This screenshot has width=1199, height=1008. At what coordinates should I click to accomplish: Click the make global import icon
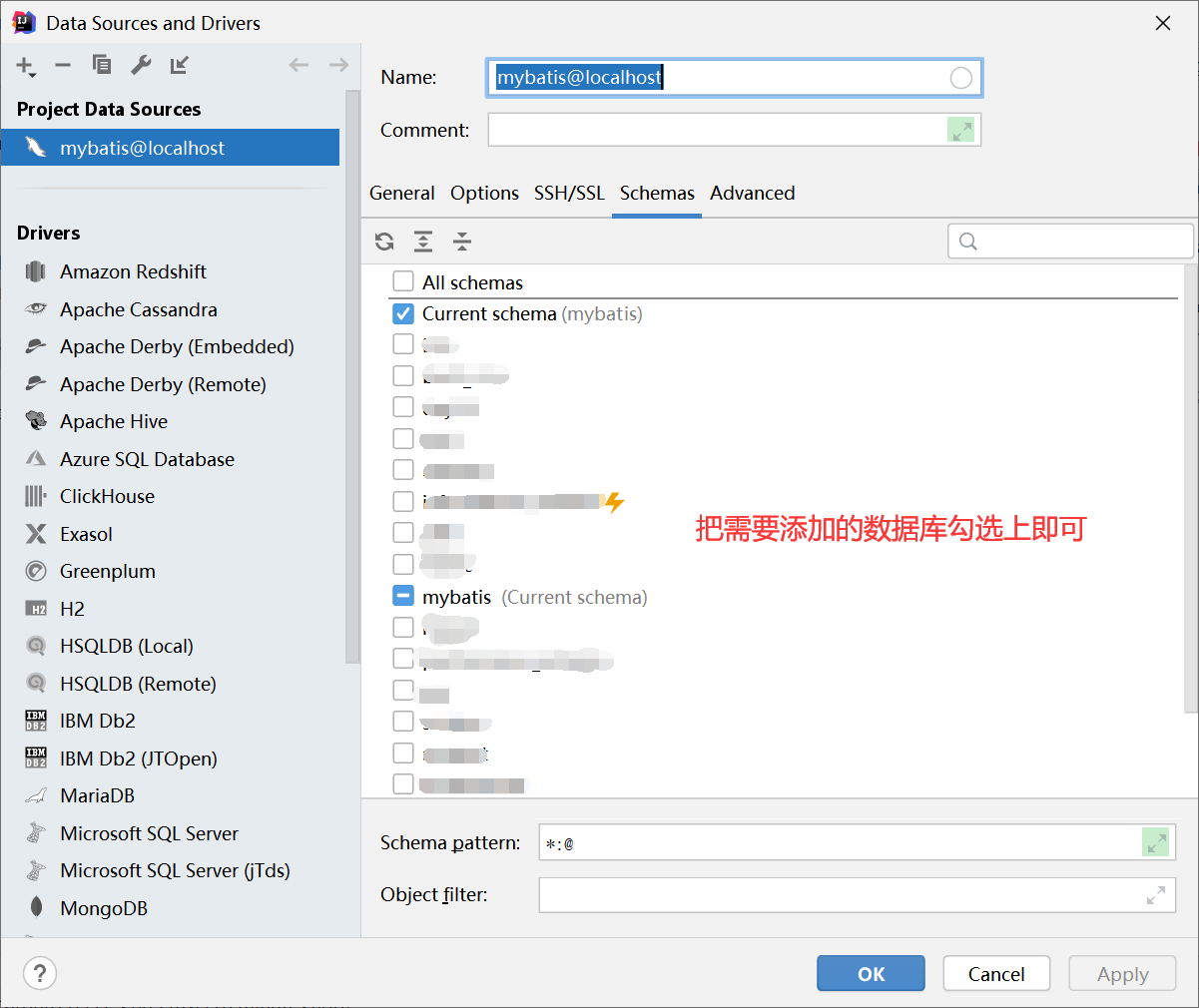[x=180, y=65]
